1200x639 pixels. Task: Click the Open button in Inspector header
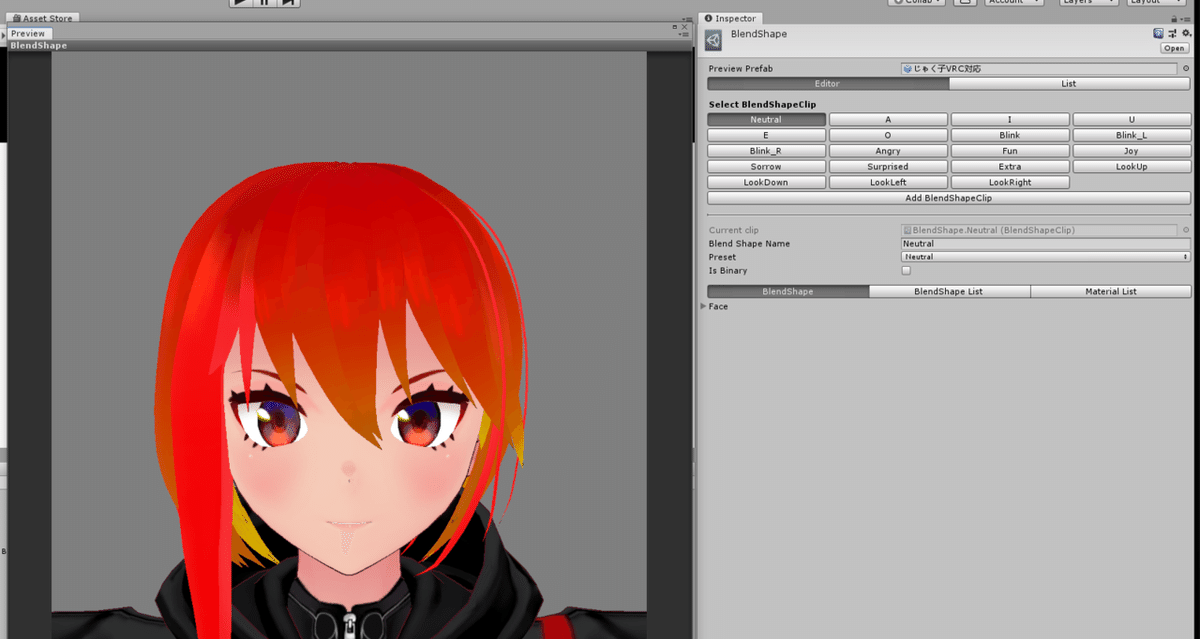point(1174,48)
